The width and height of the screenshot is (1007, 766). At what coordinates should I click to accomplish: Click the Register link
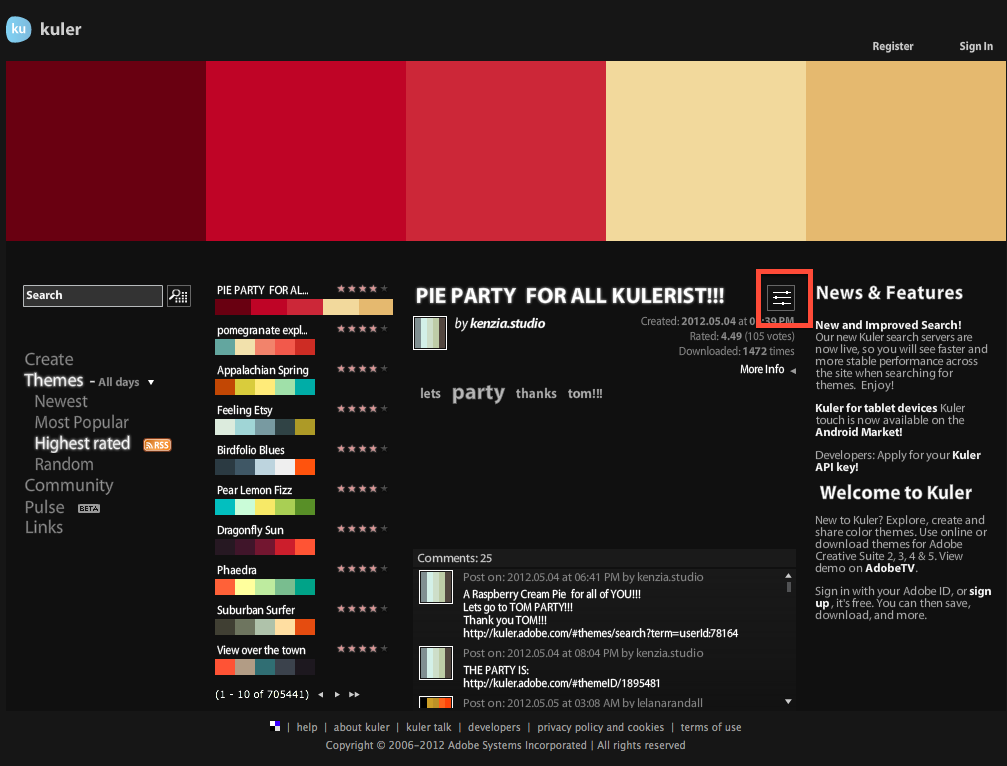(893, 46)
